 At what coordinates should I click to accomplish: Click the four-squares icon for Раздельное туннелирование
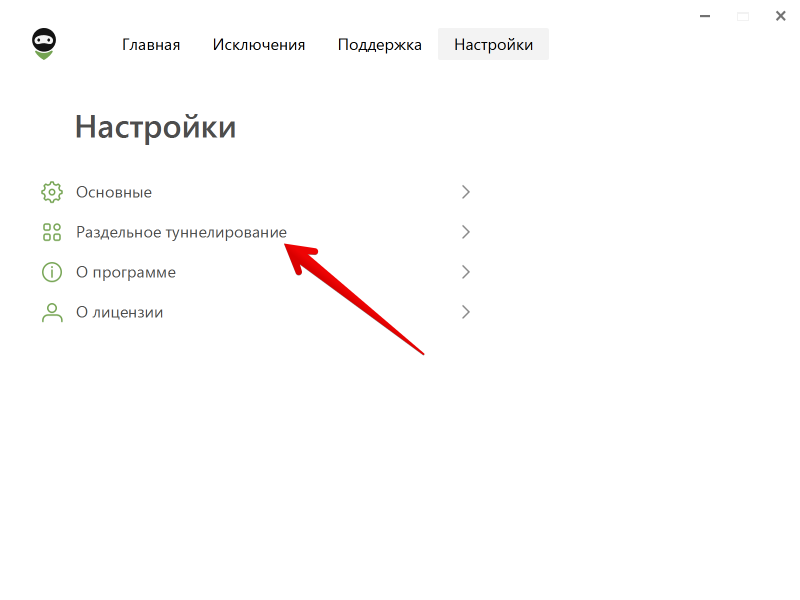pyautogui.click(x=52, y=232)
